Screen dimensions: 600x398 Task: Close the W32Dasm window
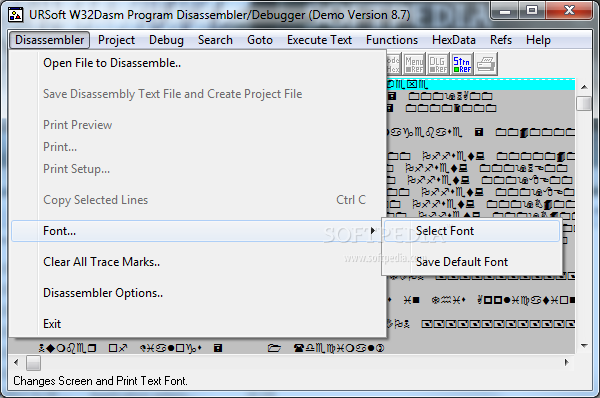click(x=569, y=10)
